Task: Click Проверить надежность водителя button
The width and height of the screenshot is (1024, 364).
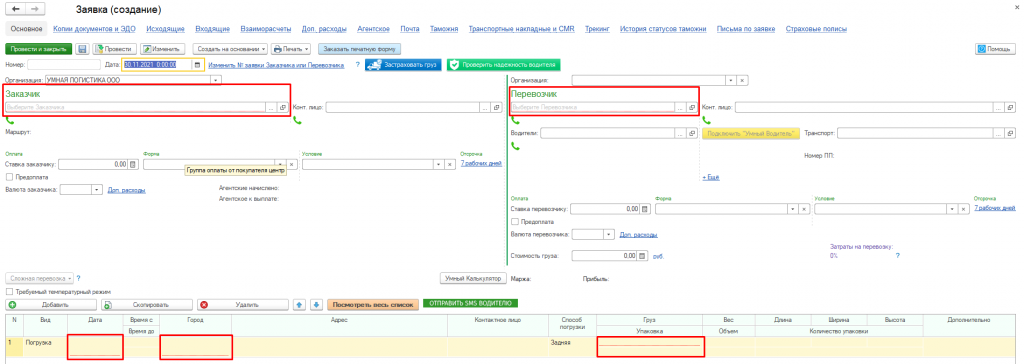Action: click(x=504, y=65)
